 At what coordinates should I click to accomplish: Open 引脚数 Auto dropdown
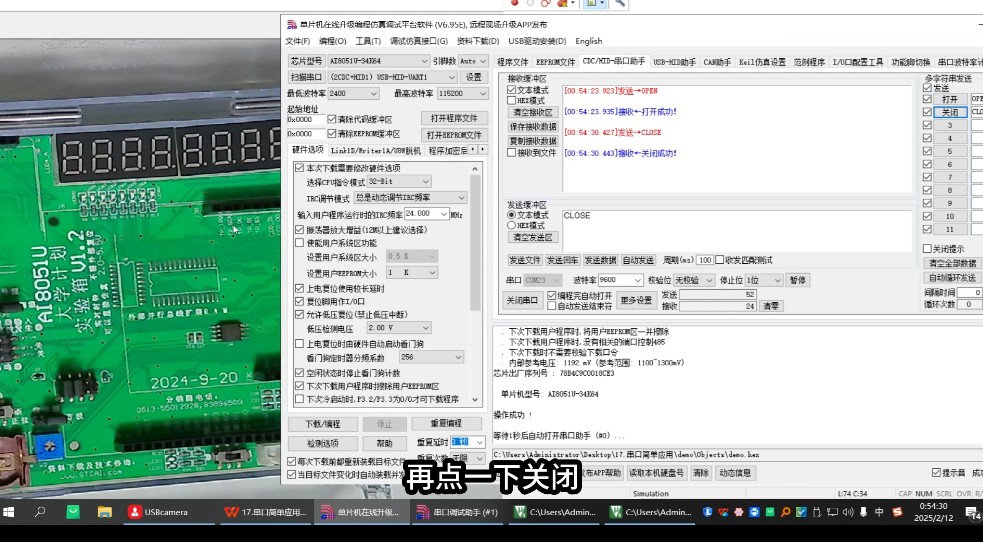[473, 61]
